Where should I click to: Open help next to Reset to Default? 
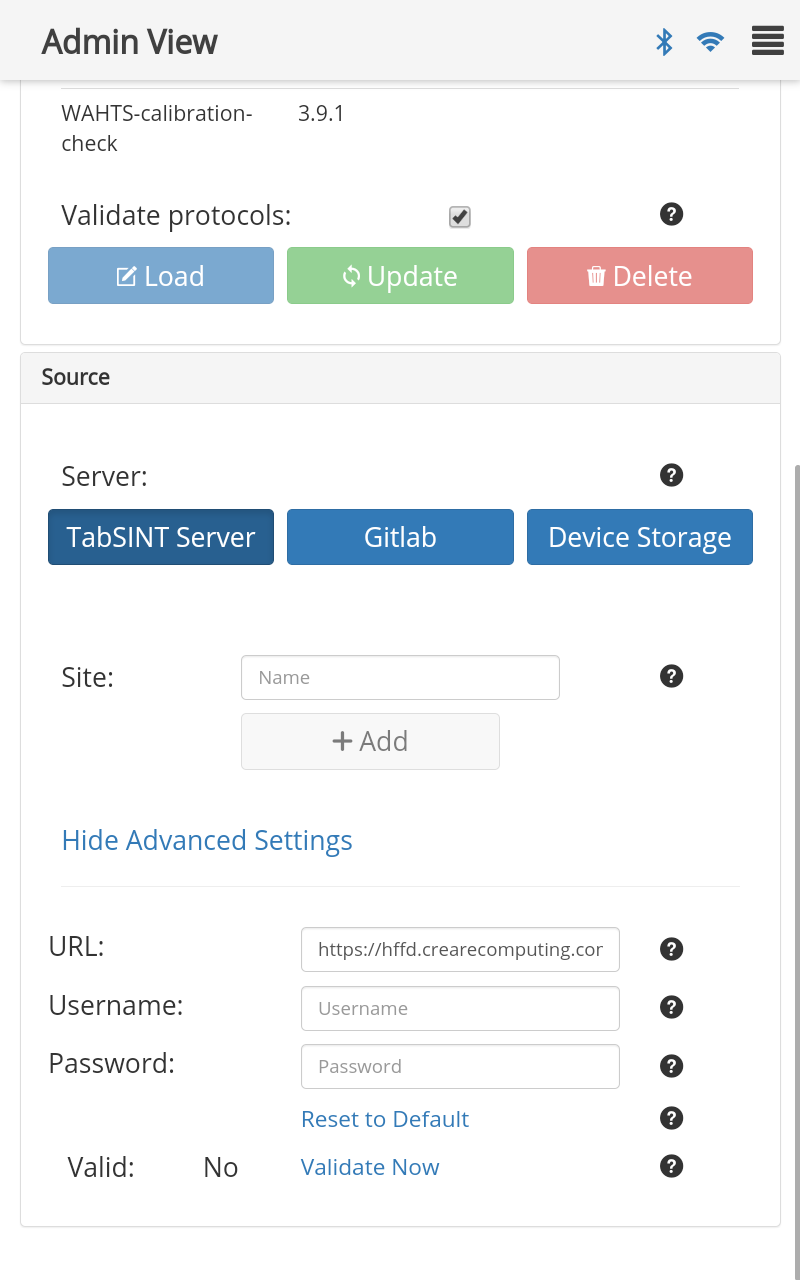[672, 1118]
